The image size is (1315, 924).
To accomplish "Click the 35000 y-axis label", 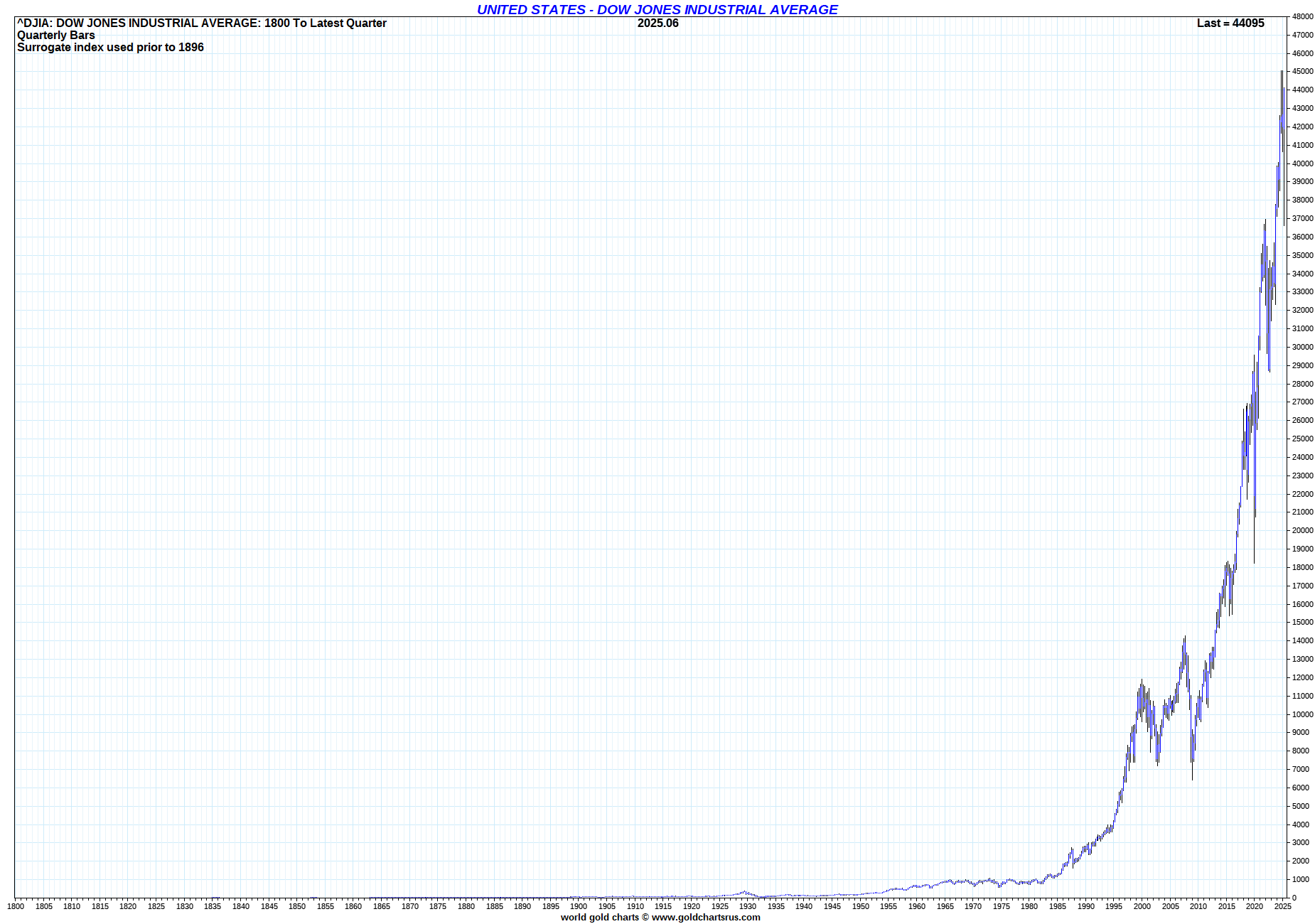I will click(x=1303, y=255).
